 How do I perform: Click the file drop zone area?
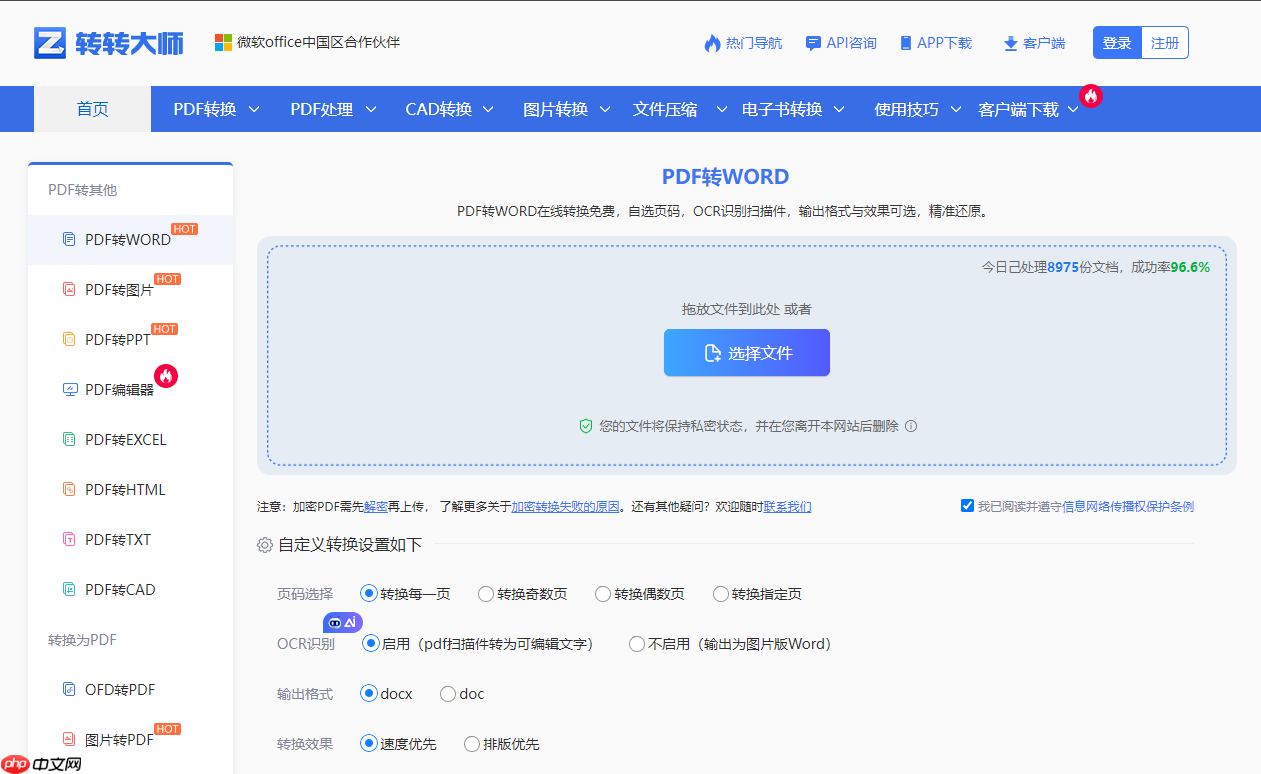[x=747, y=356]
